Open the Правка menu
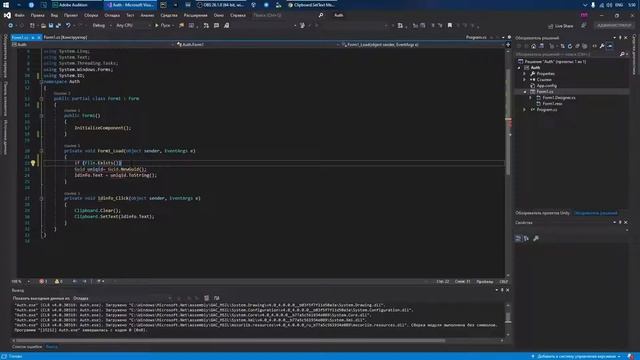Screen dimensions: 640x360 coord(37,15)
